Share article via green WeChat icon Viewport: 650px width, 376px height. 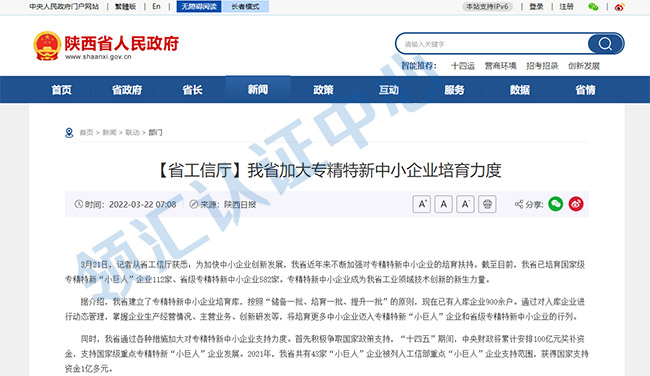click(555, 204)
